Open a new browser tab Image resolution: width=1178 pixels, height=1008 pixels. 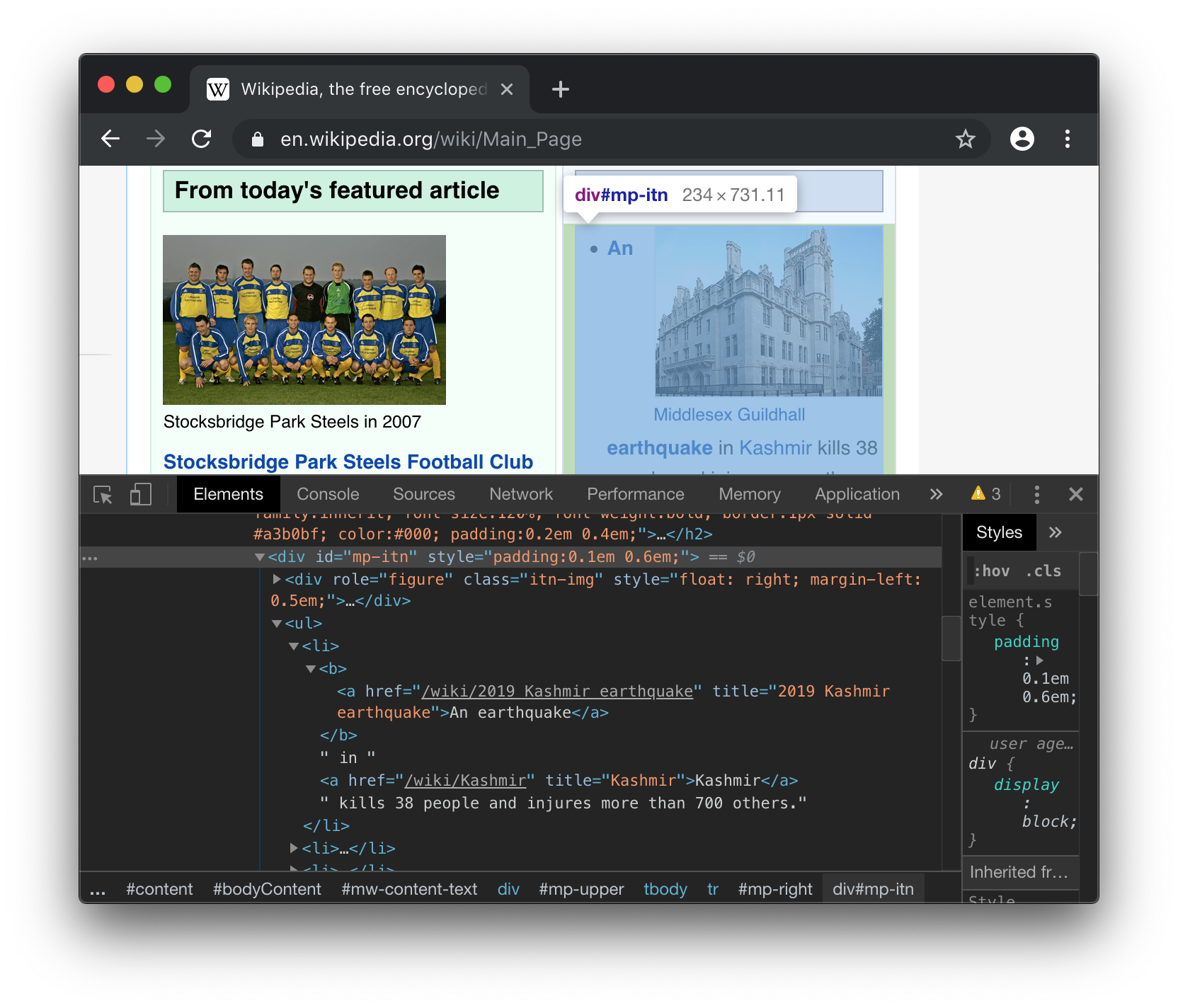tap(561, 89)
